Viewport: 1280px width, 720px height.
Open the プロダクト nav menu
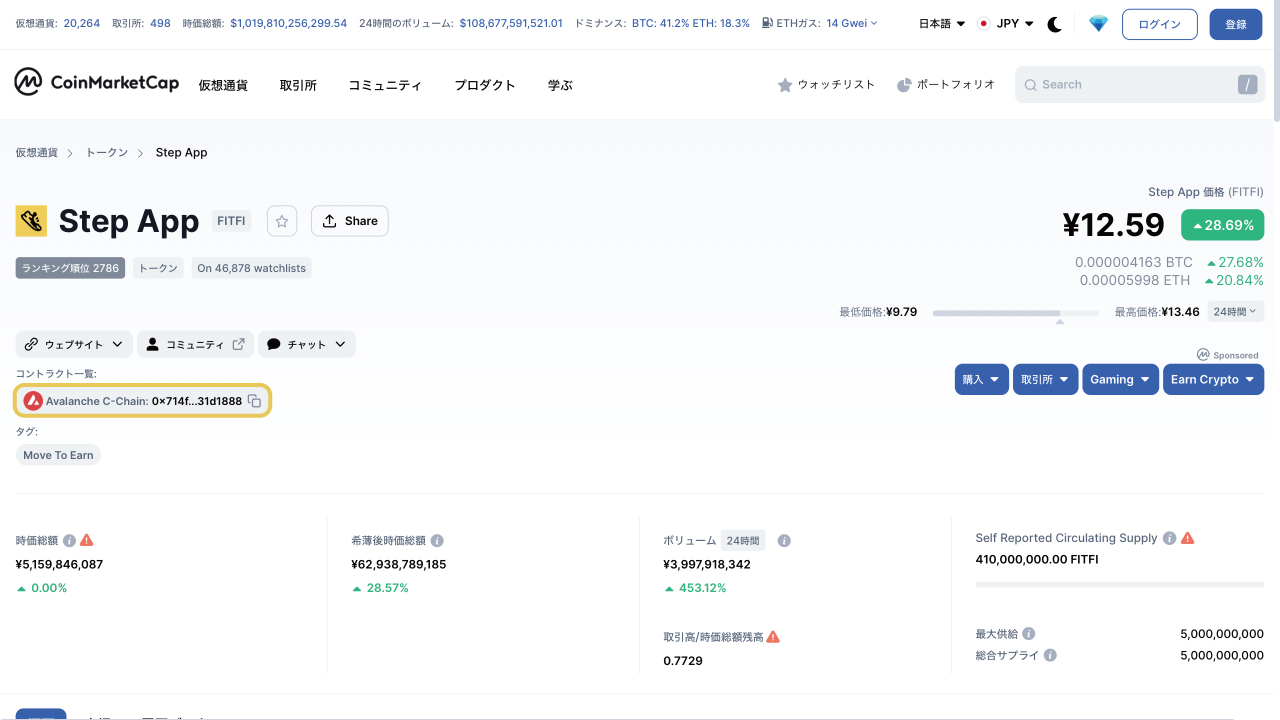(485, 85)
